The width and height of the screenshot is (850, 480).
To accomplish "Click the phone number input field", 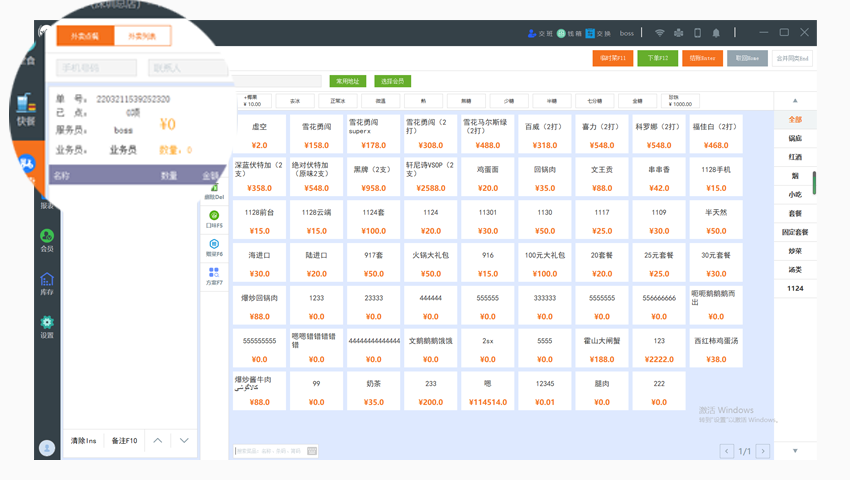I will point(96,68).
